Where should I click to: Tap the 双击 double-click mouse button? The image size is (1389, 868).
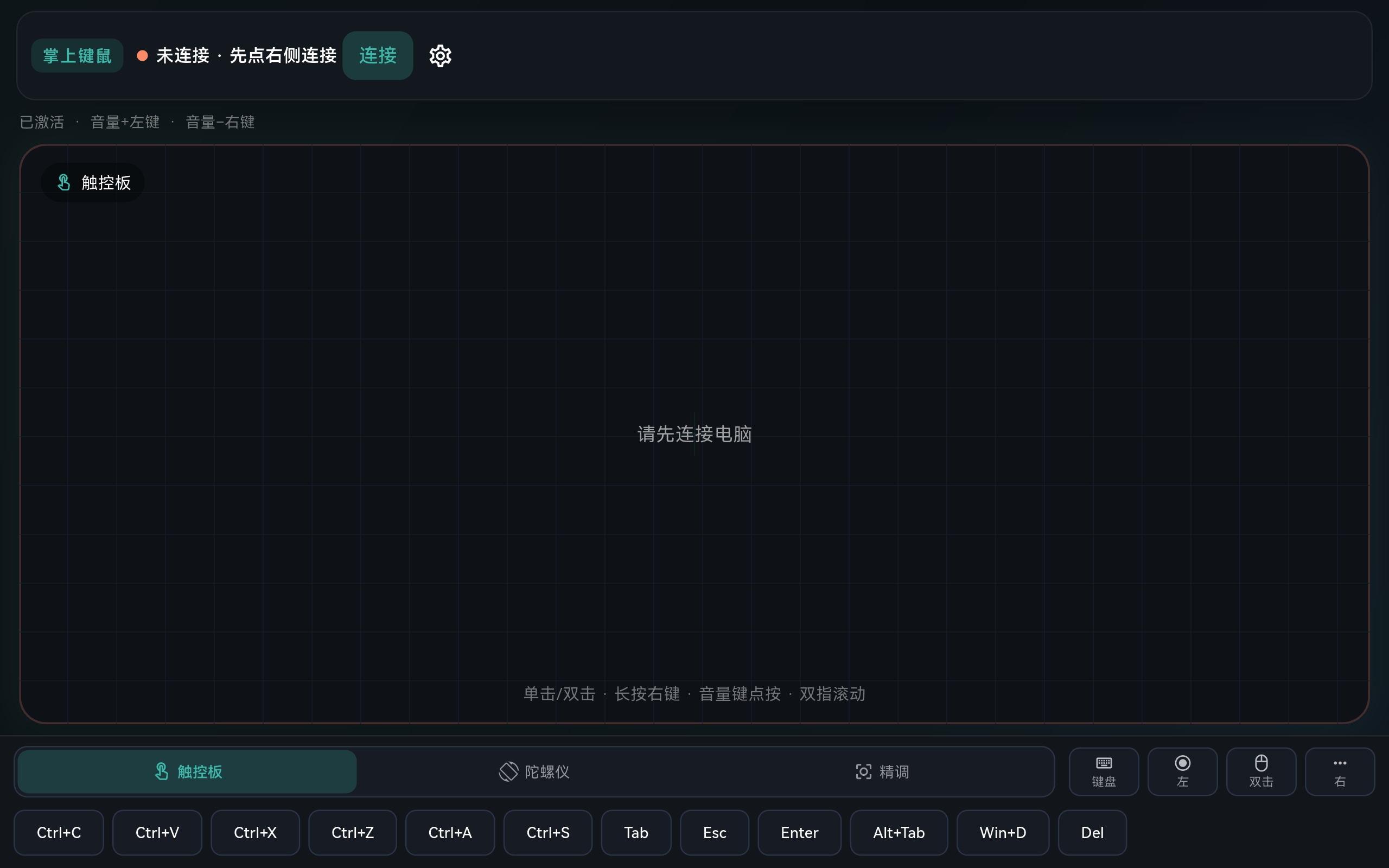[x=1261, y=771]
